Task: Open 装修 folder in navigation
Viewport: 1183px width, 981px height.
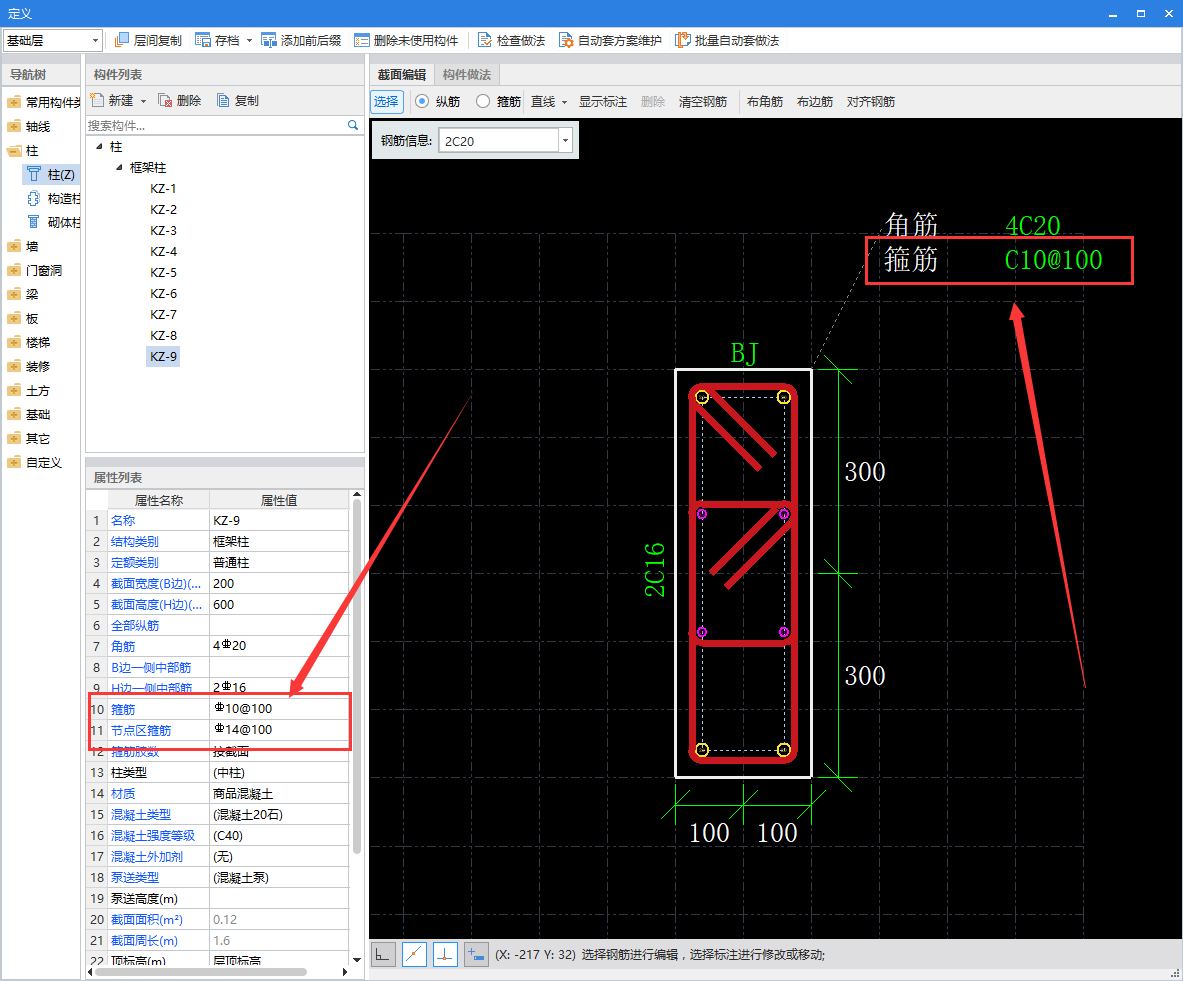Action: (14, 367)
